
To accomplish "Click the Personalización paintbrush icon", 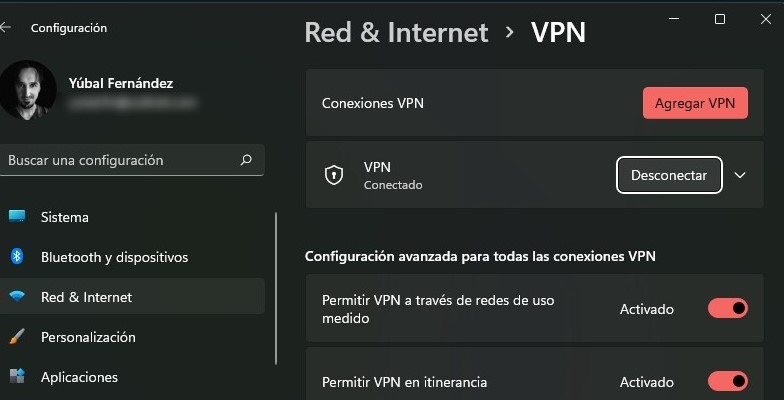I will pyautogui.click(x=17, y=336).
